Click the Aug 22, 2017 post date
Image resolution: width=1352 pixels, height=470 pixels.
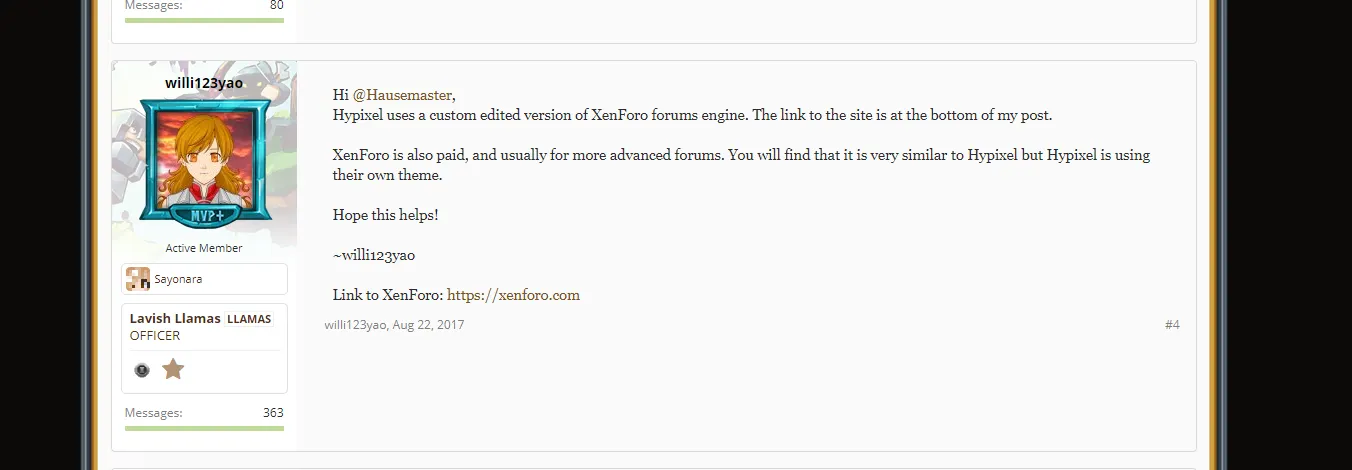click(428, 325)
